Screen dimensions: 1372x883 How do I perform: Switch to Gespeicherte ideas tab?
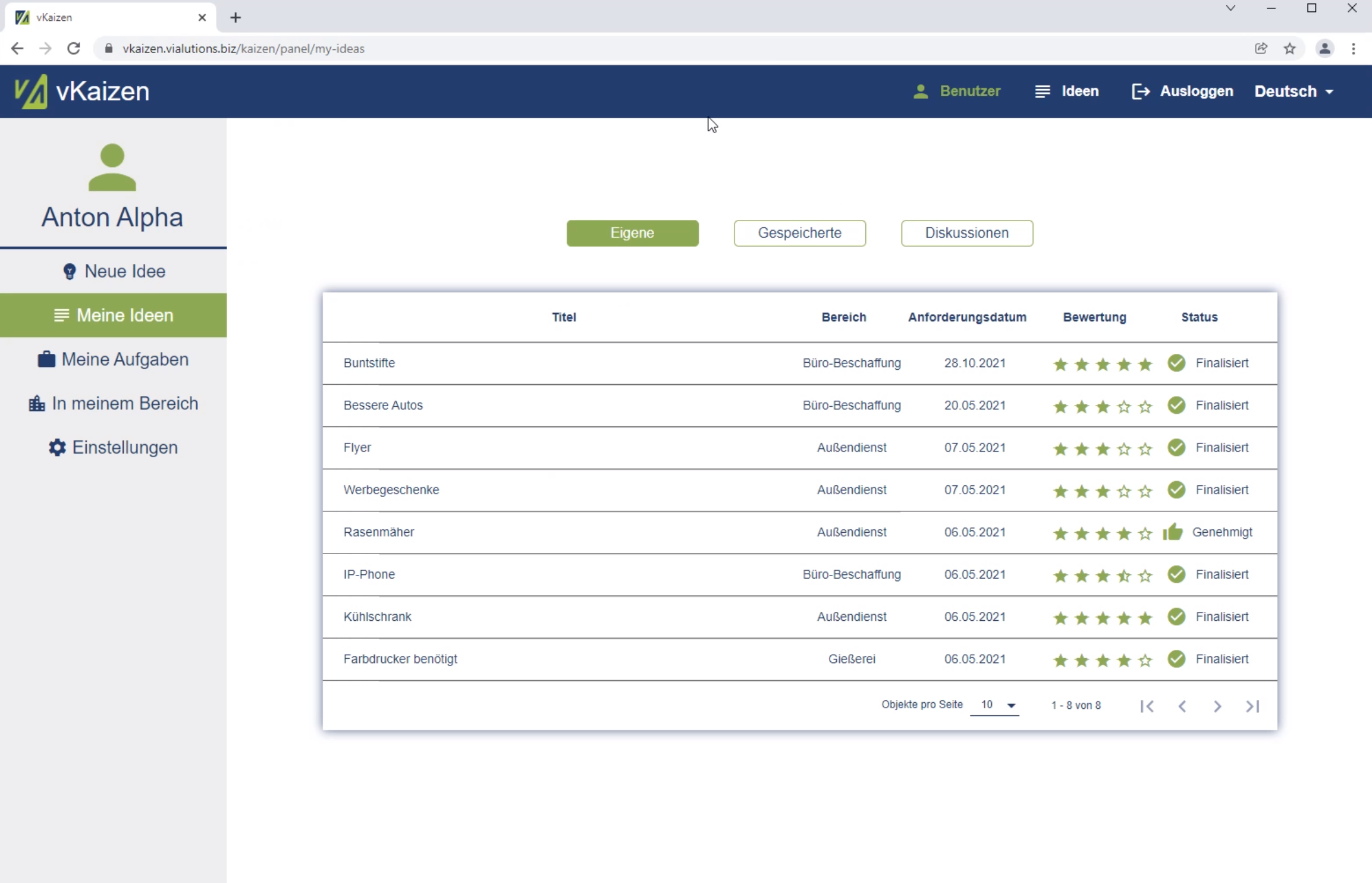(x=799, y=232)
